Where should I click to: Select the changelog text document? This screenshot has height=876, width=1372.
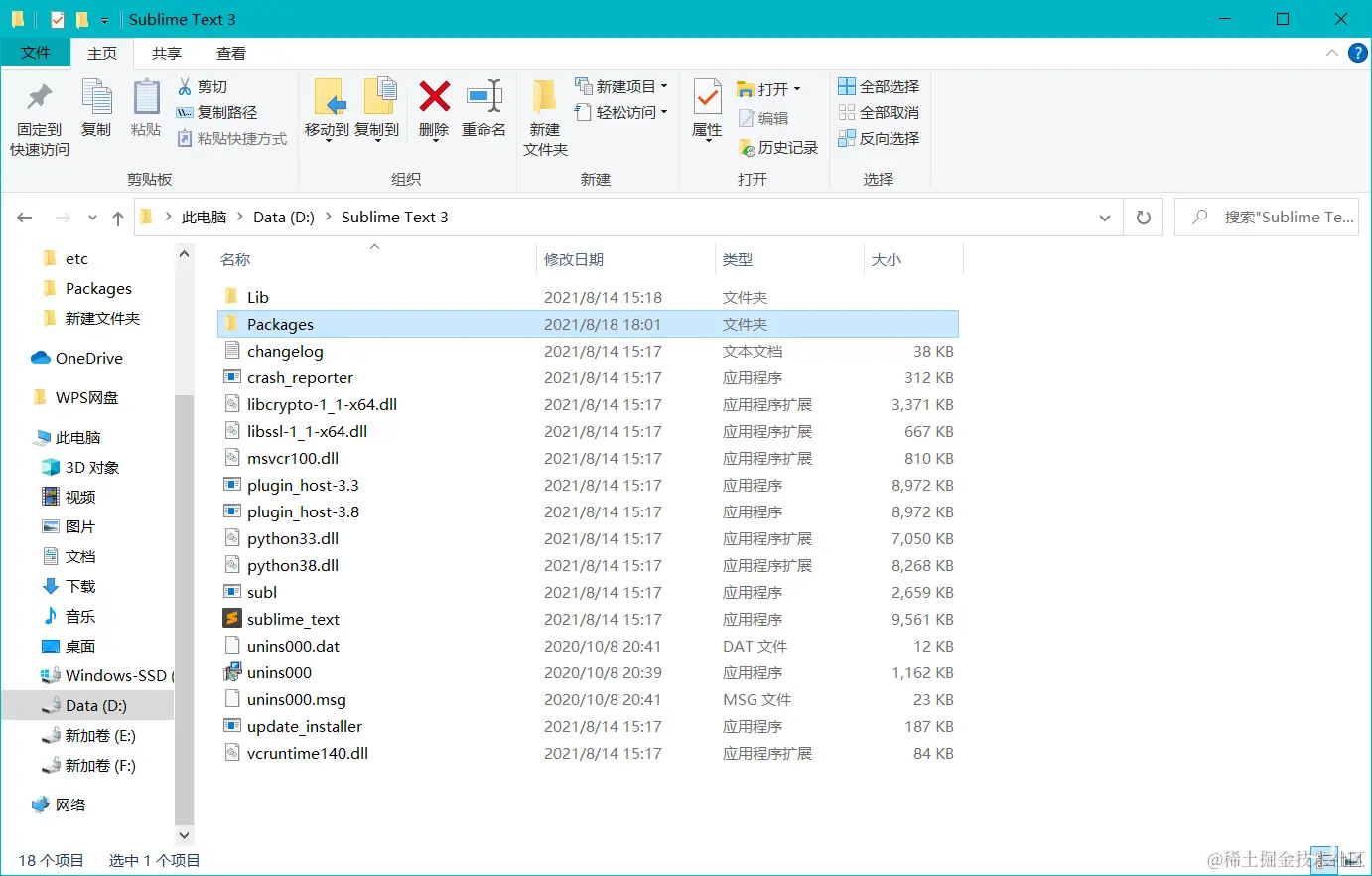tap(588, 351)
